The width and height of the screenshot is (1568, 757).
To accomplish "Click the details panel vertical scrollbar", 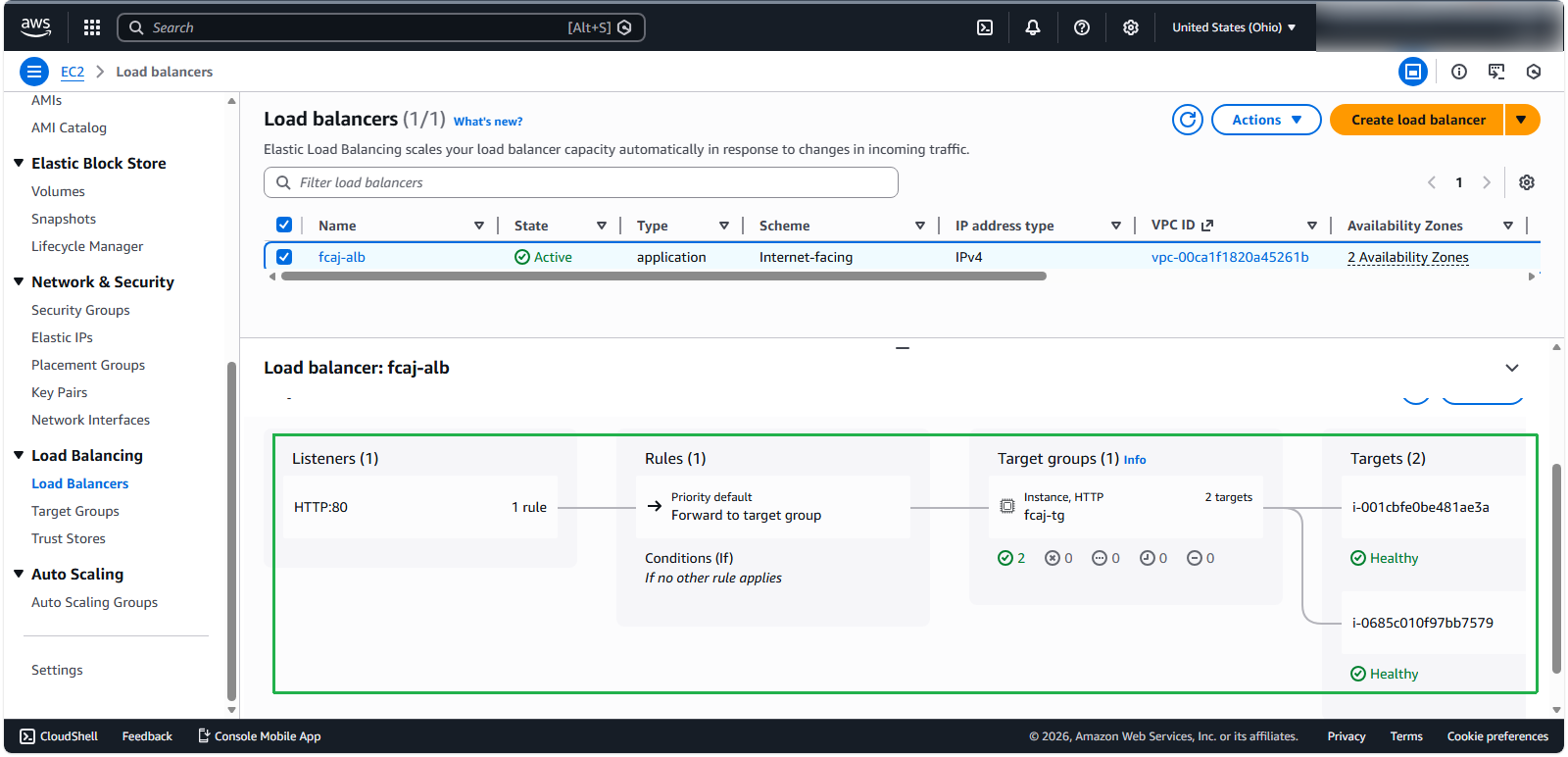I will tap(1556, 569).
